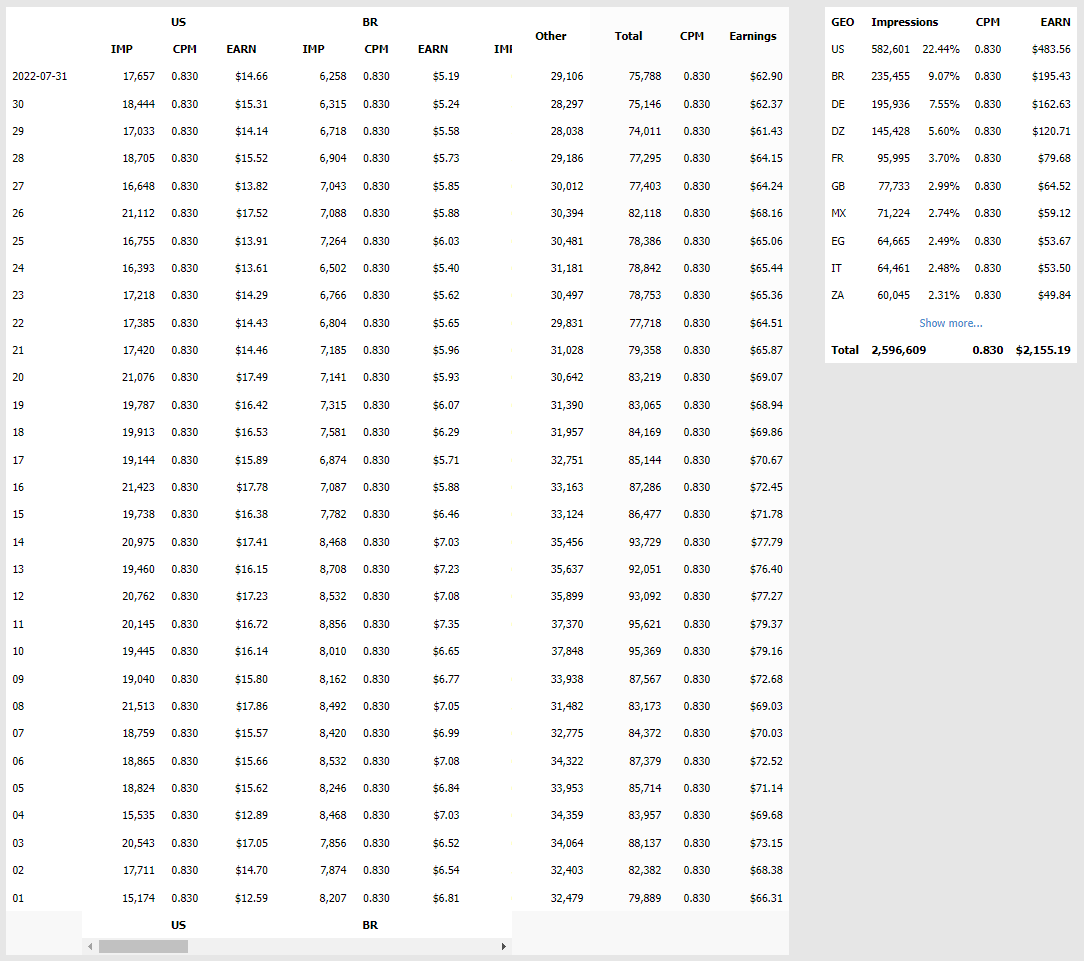Click the Earnings column header
This screenshot has width=1084, height=961.
click(752, 36)
